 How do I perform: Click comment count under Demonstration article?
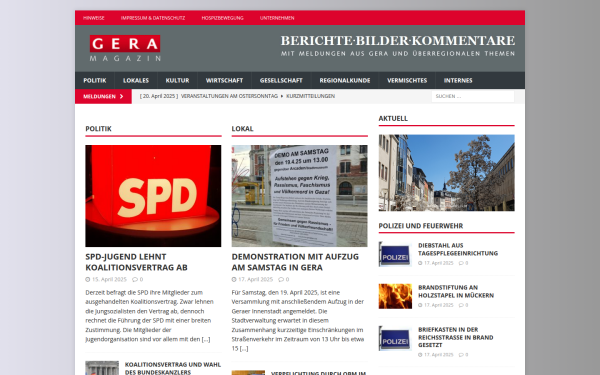[x=284, y=279]
